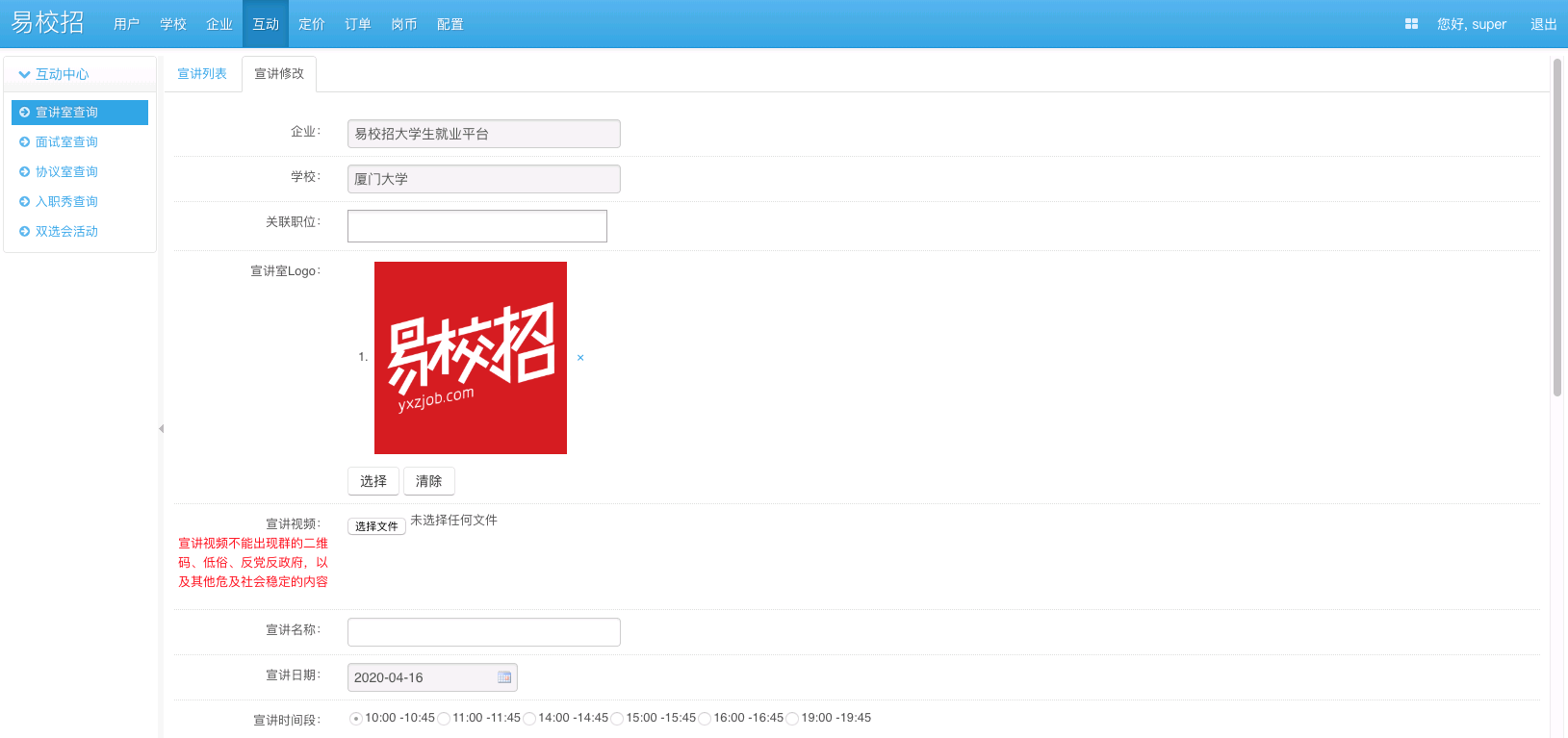Collapse the 互动中心 sidebar section
This screenshot has height=738, width=1568.
pos(25,74)
